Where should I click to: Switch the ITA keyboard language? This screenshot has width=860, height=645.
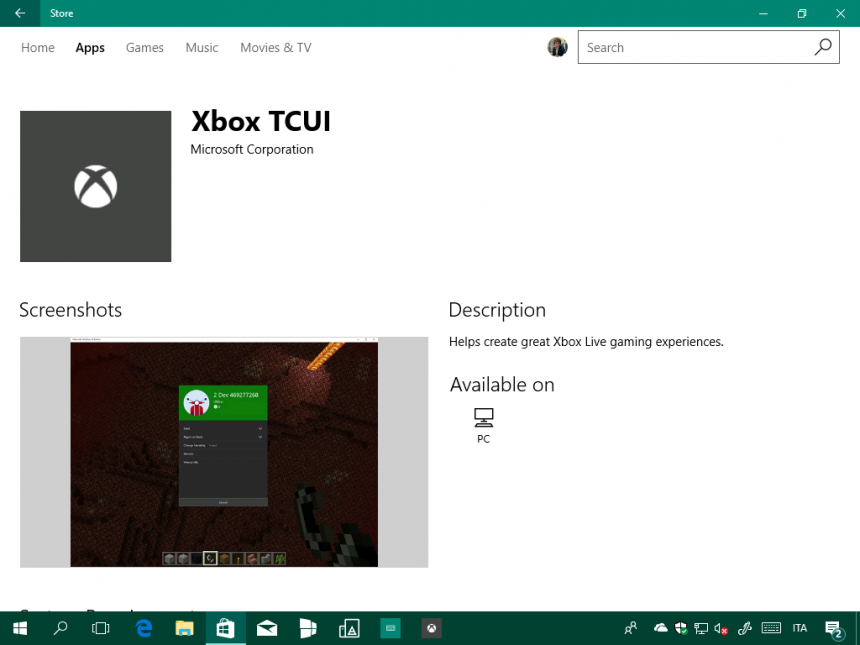coord(799,628)
